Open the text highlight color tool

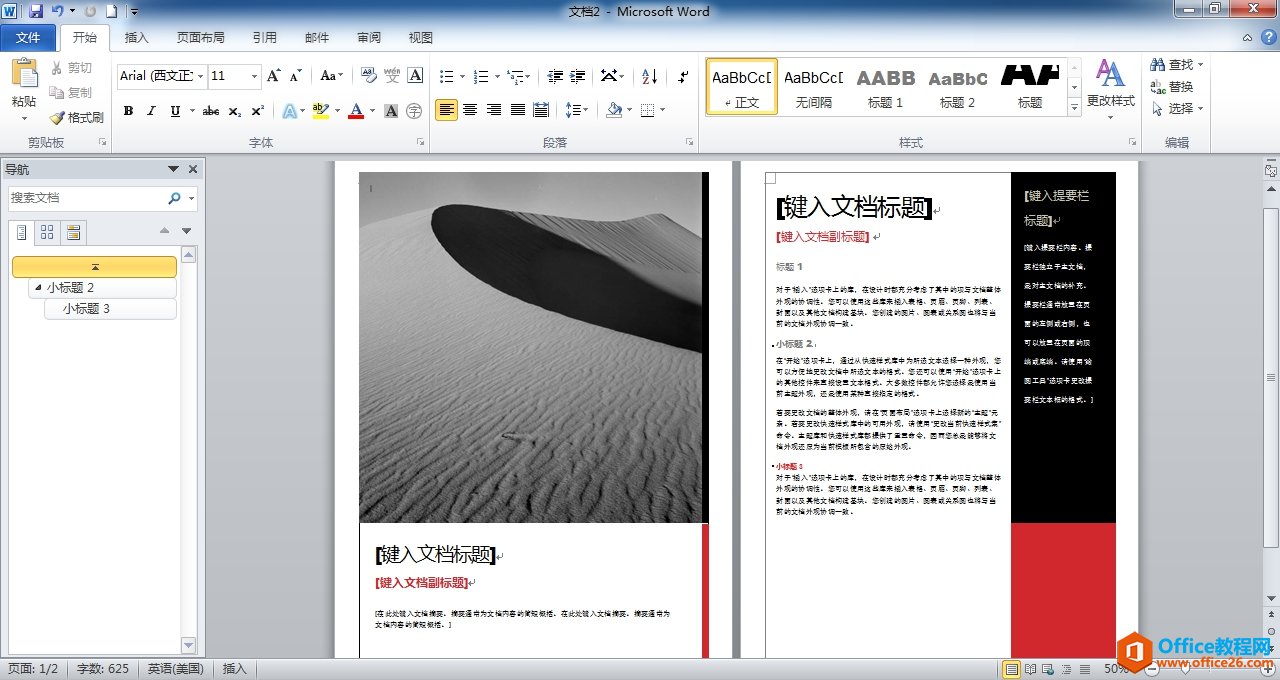(318, 110)
